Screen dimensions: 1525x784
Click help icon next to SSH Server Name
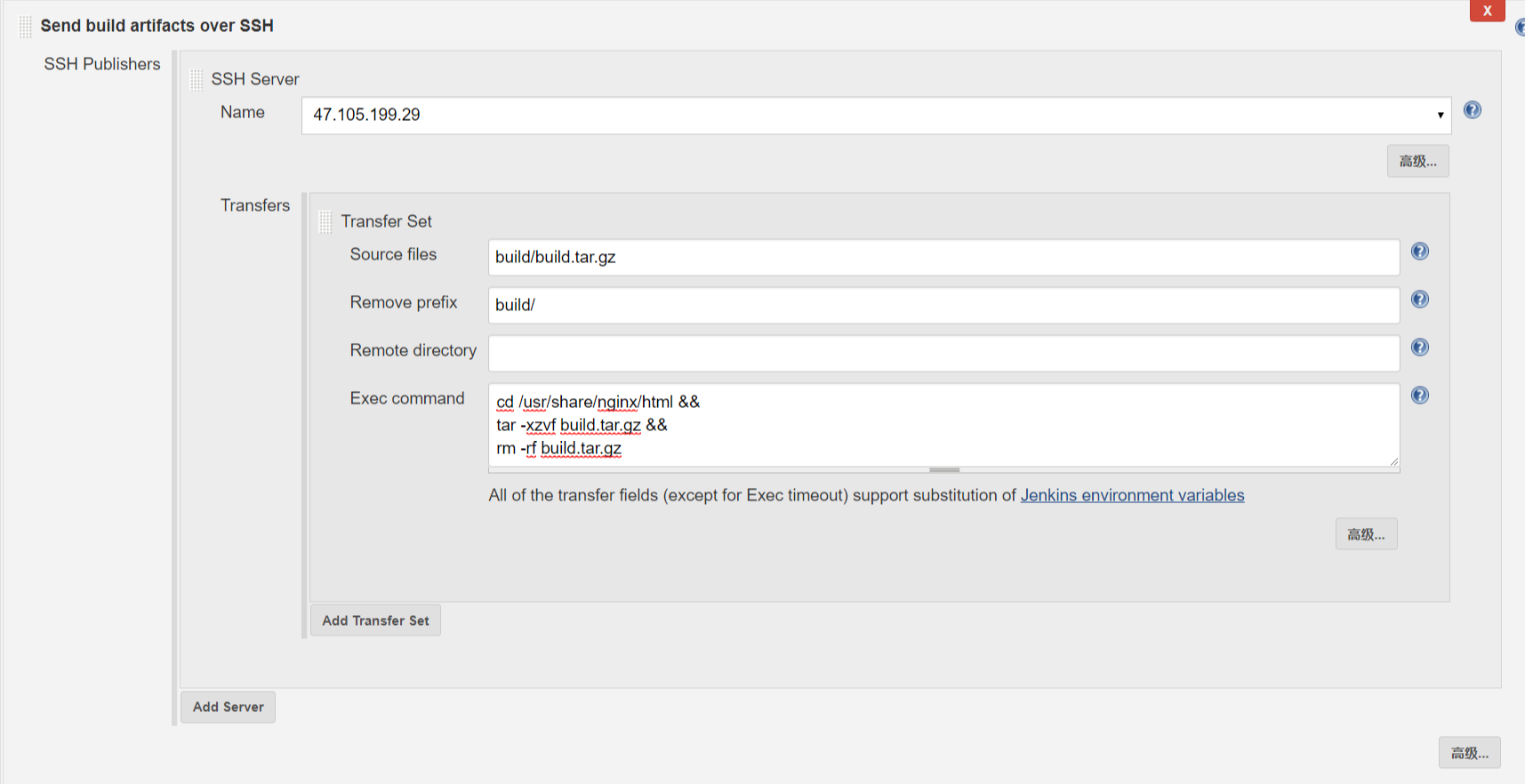click(x=1473, y=110)
